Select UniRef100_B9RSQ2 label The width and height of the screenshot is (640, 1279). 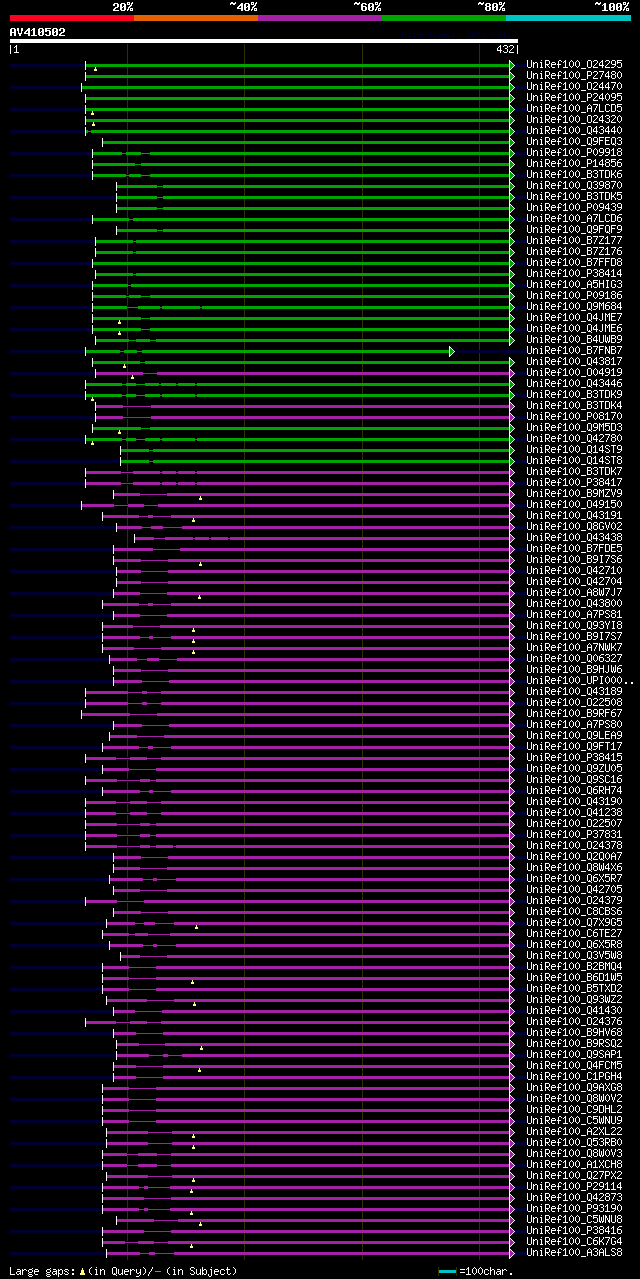(x=573, y=1043)
